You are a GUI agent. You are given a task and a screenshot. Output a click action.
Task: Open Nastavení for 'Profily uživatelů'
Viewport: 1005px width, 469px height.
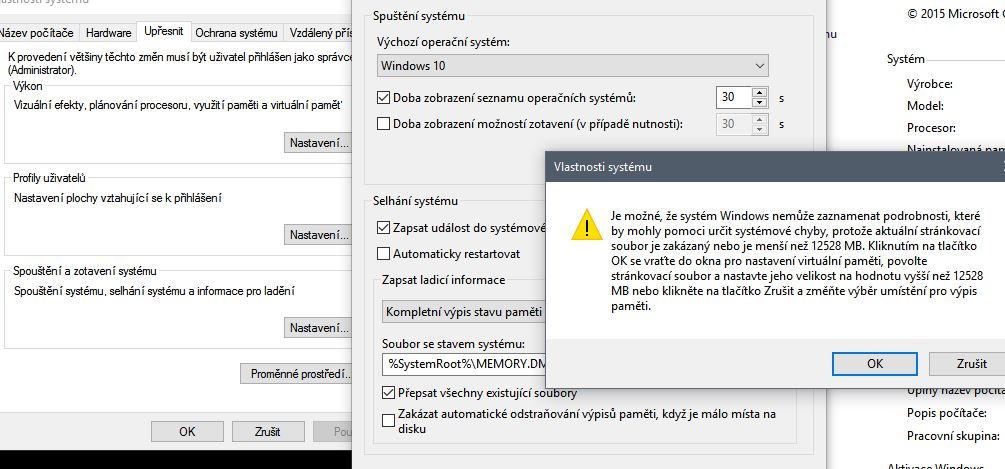[x=318, y=235]
